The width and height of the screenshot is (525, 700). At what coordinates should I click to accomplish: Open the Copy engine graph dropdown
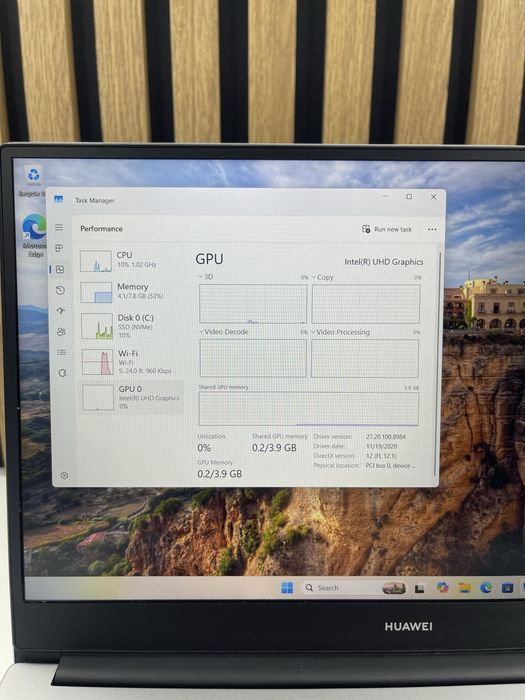[322, 277]
